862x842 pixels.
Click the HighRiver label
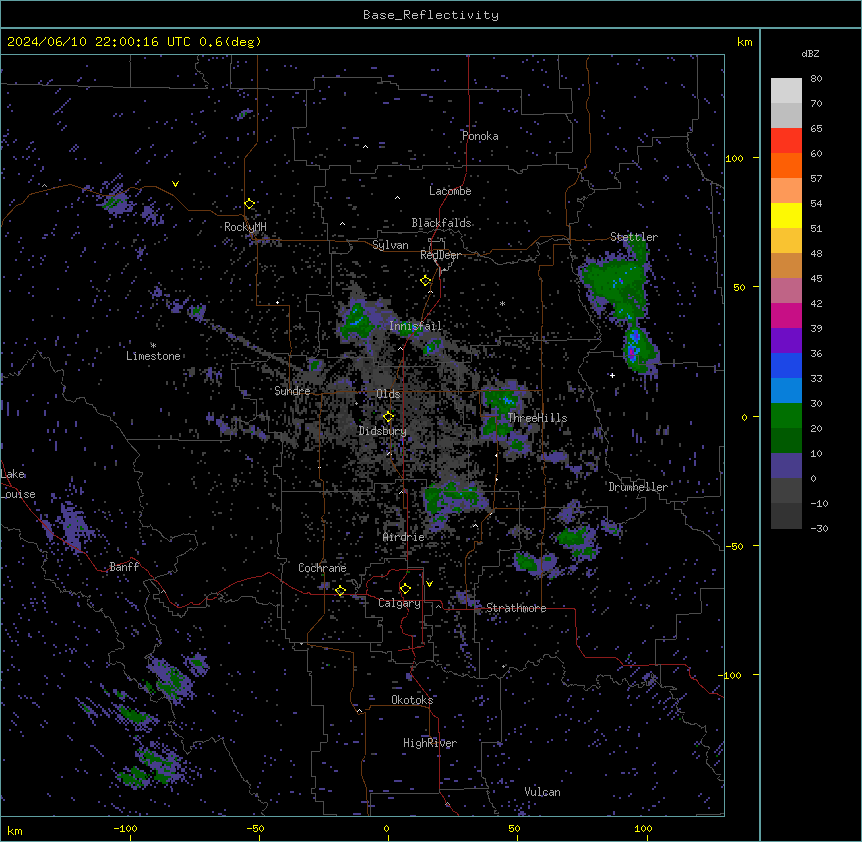(x=430, y=743)
